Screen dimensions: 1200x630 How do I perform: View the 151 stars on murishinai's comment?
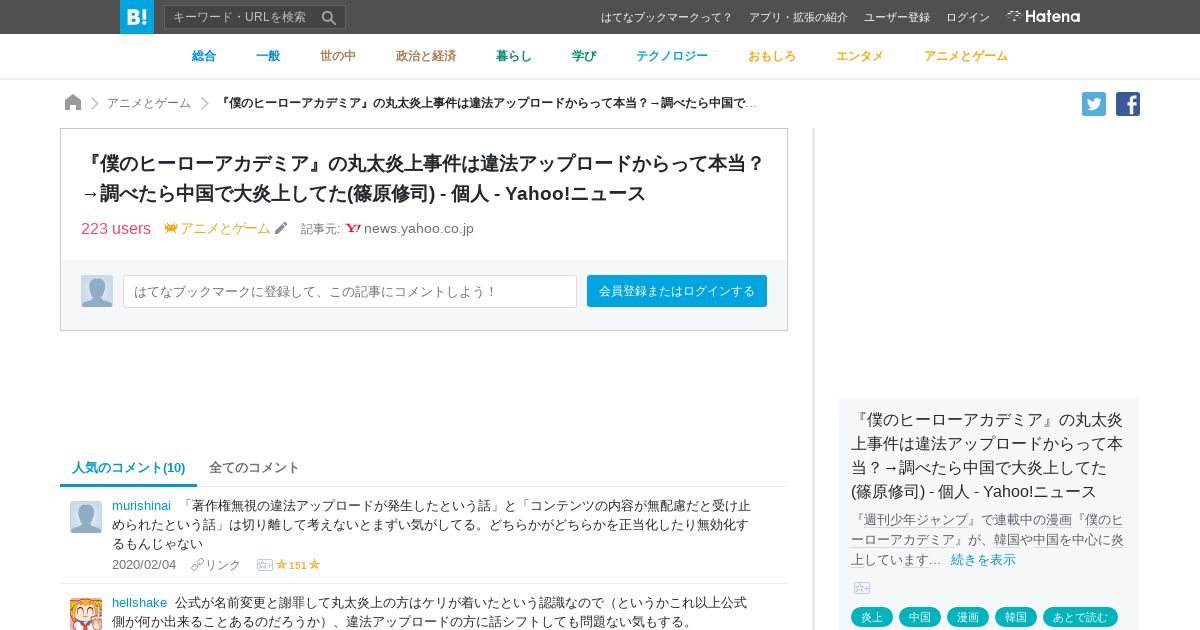coord(298,565)
